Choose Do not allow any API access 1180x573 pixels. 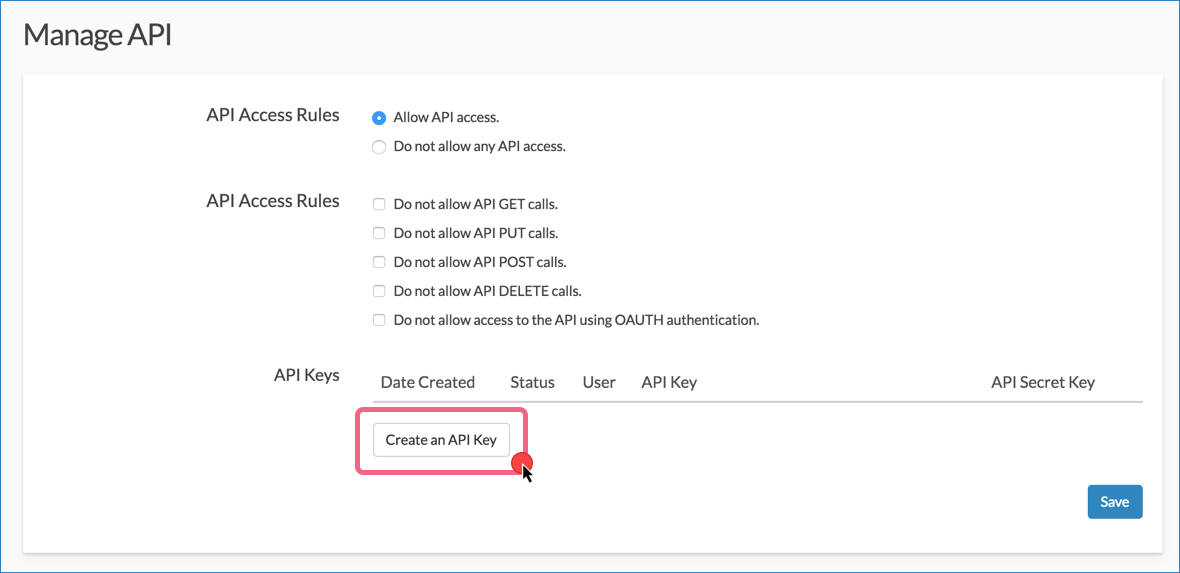tap(379, 147)
